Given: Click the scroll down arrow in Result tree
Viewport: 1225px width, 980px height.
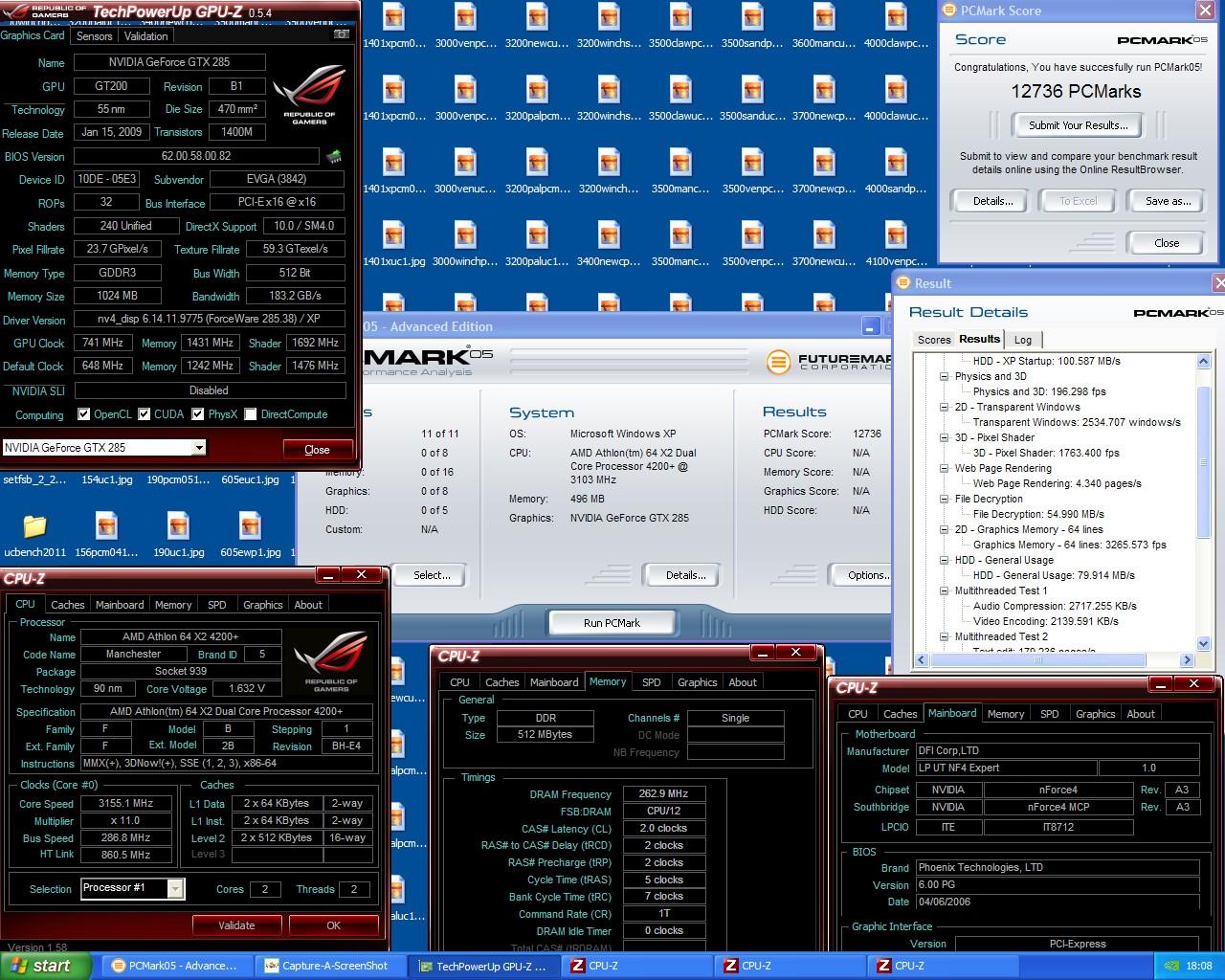Looking at the screenshot, I should 1204,644.
